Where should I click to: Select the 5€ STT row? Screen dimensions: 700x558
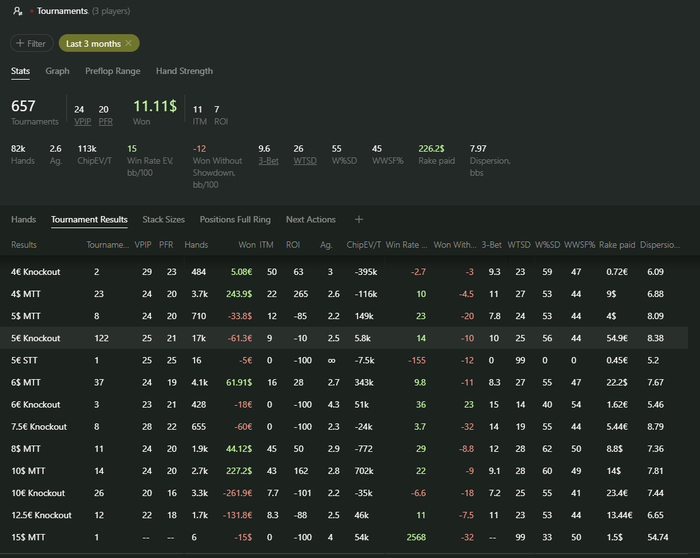[x=344, y=360]
